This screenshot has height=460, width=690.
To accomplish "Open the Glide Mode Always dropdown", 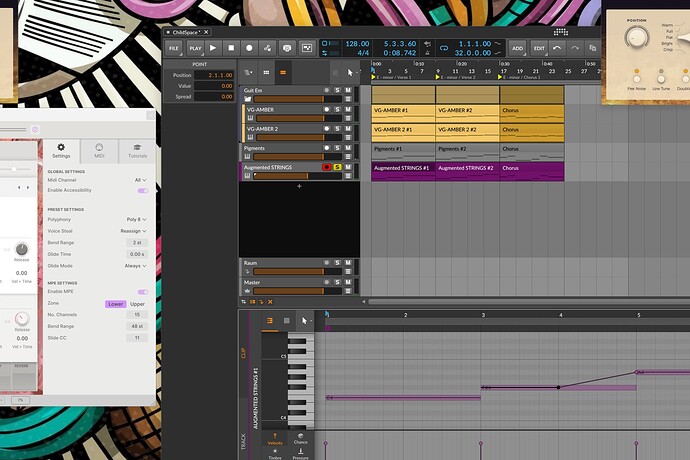I will click(135, 266).
